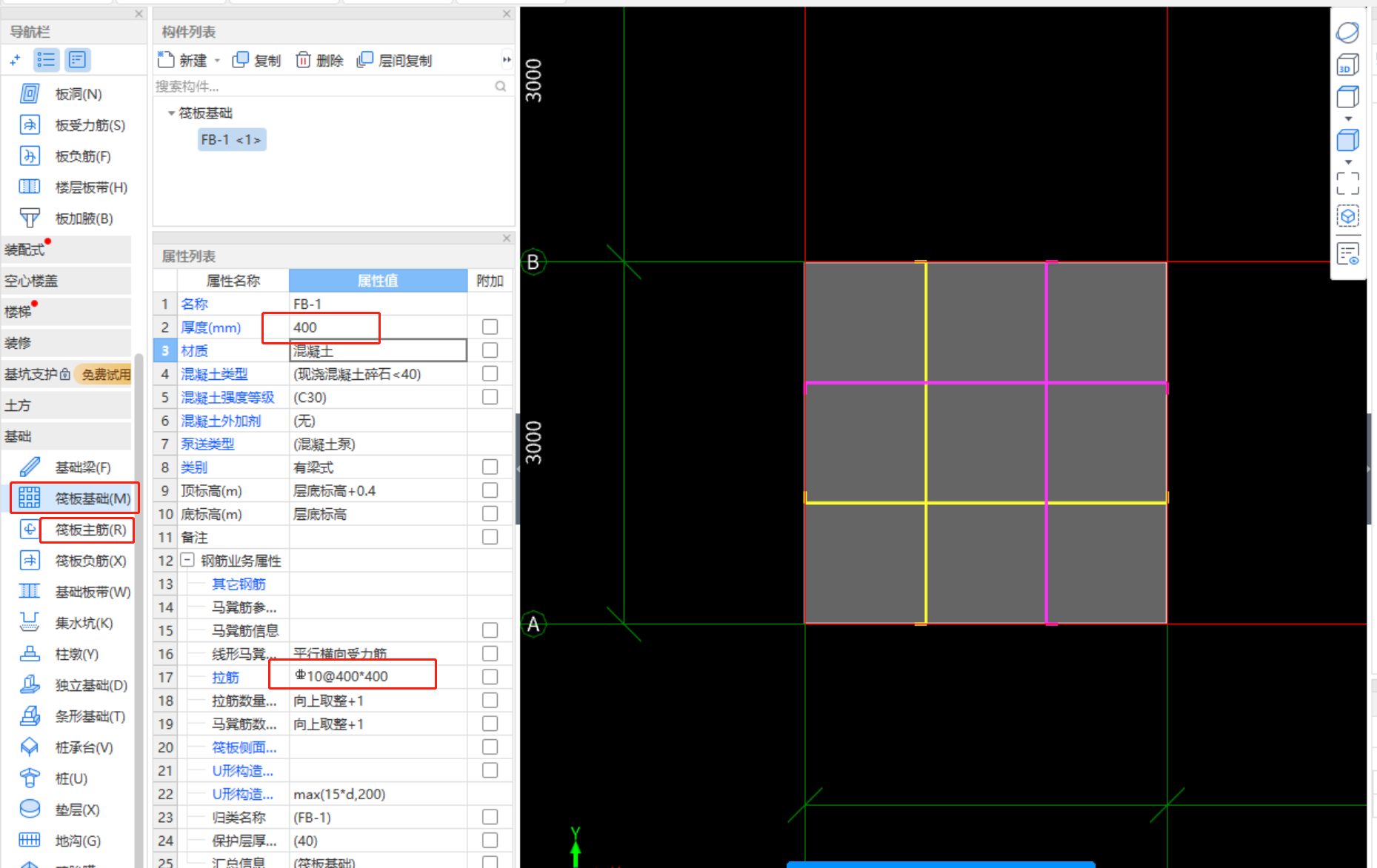Screen dimensions: 1377x868
Task: Select 筏板基础(M) item
Action: coord(74,498)
